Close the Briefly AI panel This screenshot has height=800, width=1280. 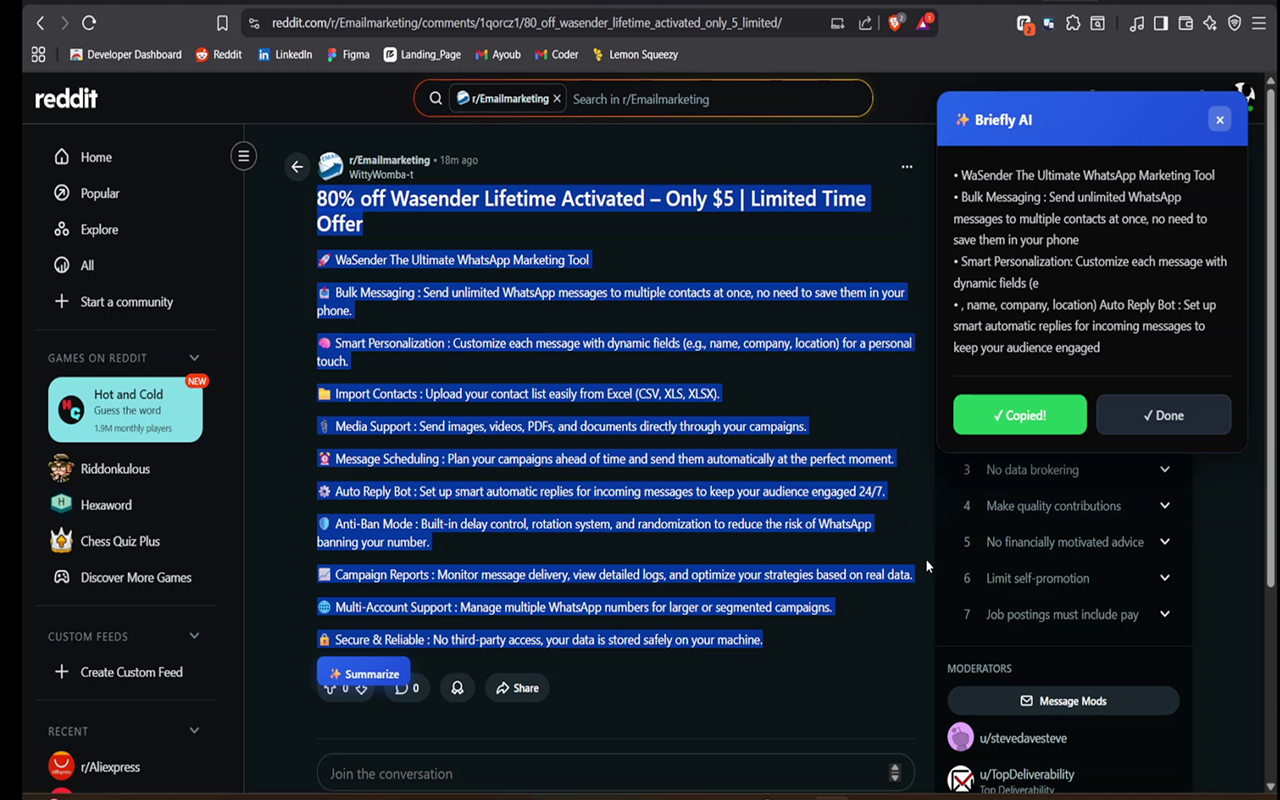pos(1219,120)
